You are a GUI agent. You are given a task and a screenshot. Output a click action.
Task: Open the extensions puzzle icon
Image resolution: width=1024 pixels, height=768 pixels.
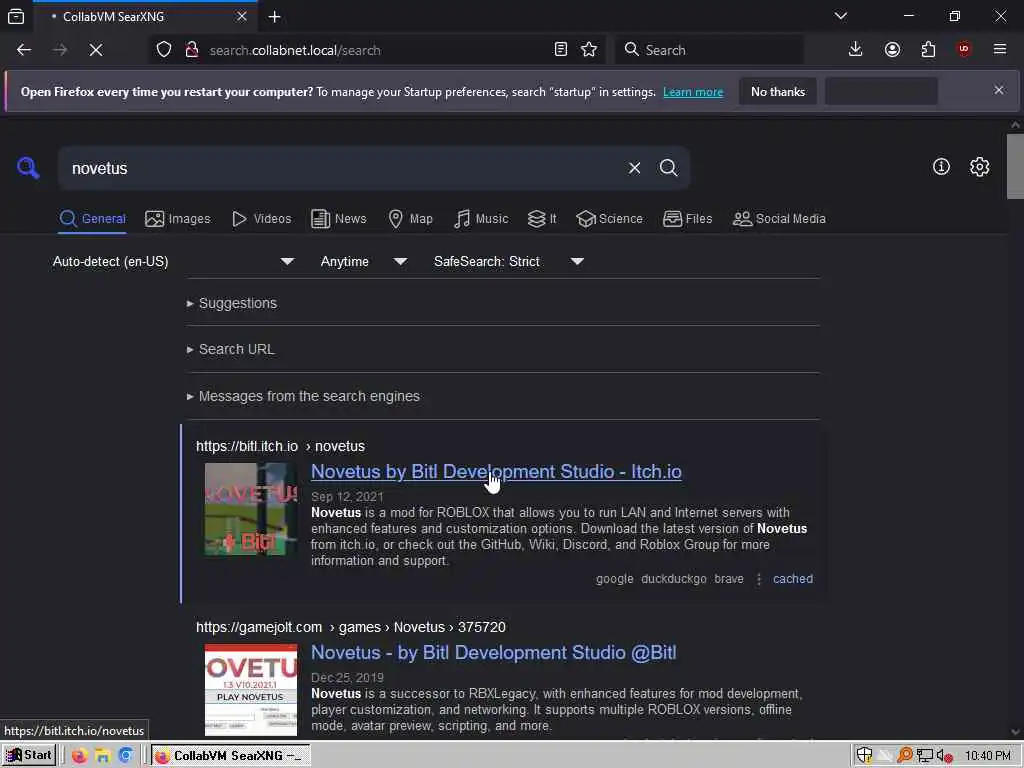(928, 50)
